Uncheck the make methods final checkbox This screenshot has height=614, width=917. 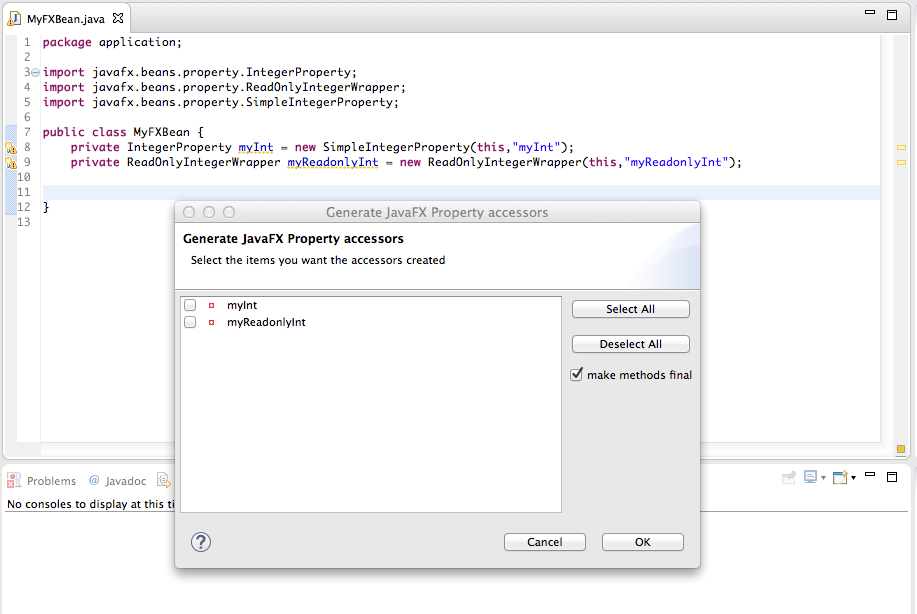point(577,375)
